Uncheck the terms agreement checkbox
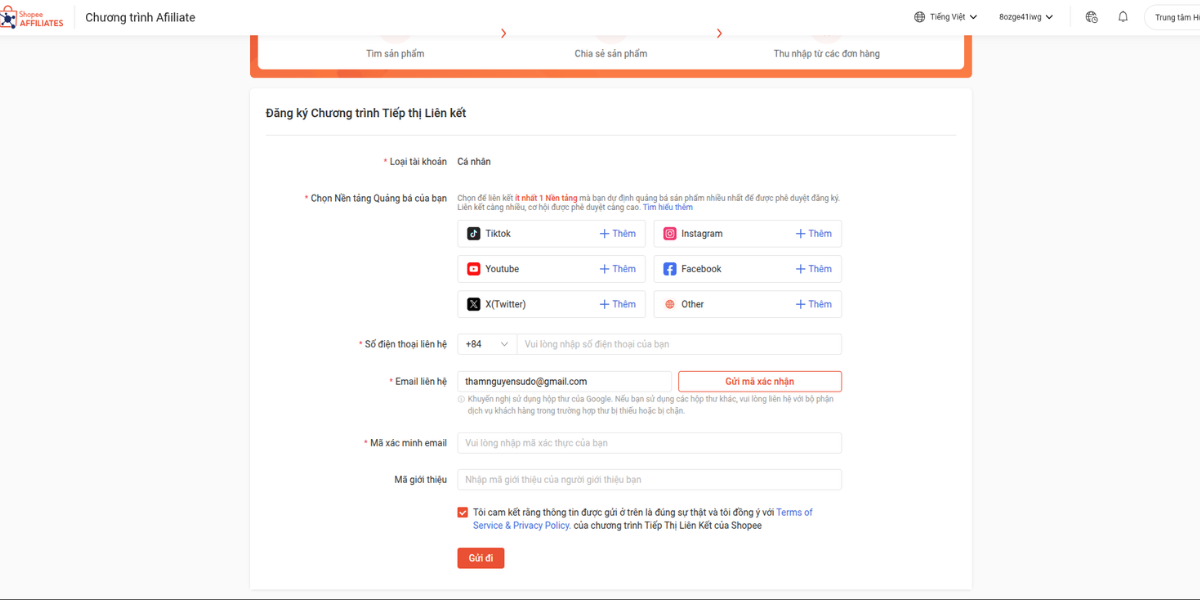This screenshot has width=1200, height=600. click(462, 512)
